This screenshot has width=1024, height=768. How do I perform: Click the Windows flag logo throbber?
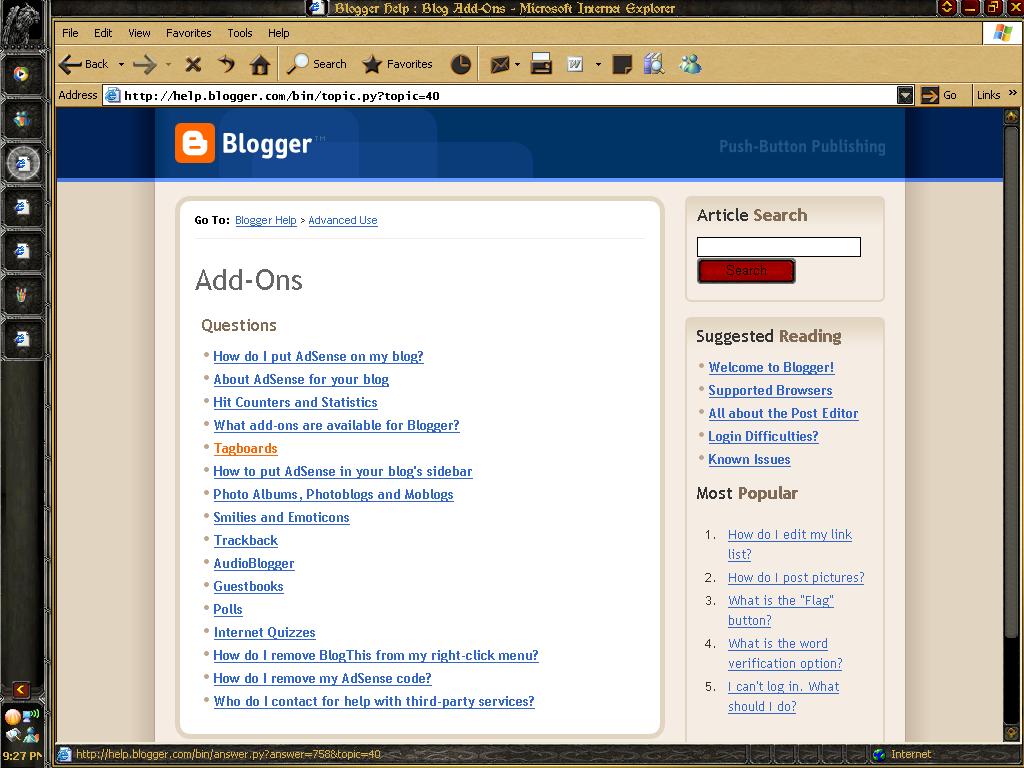click(x=1002, y=33)
